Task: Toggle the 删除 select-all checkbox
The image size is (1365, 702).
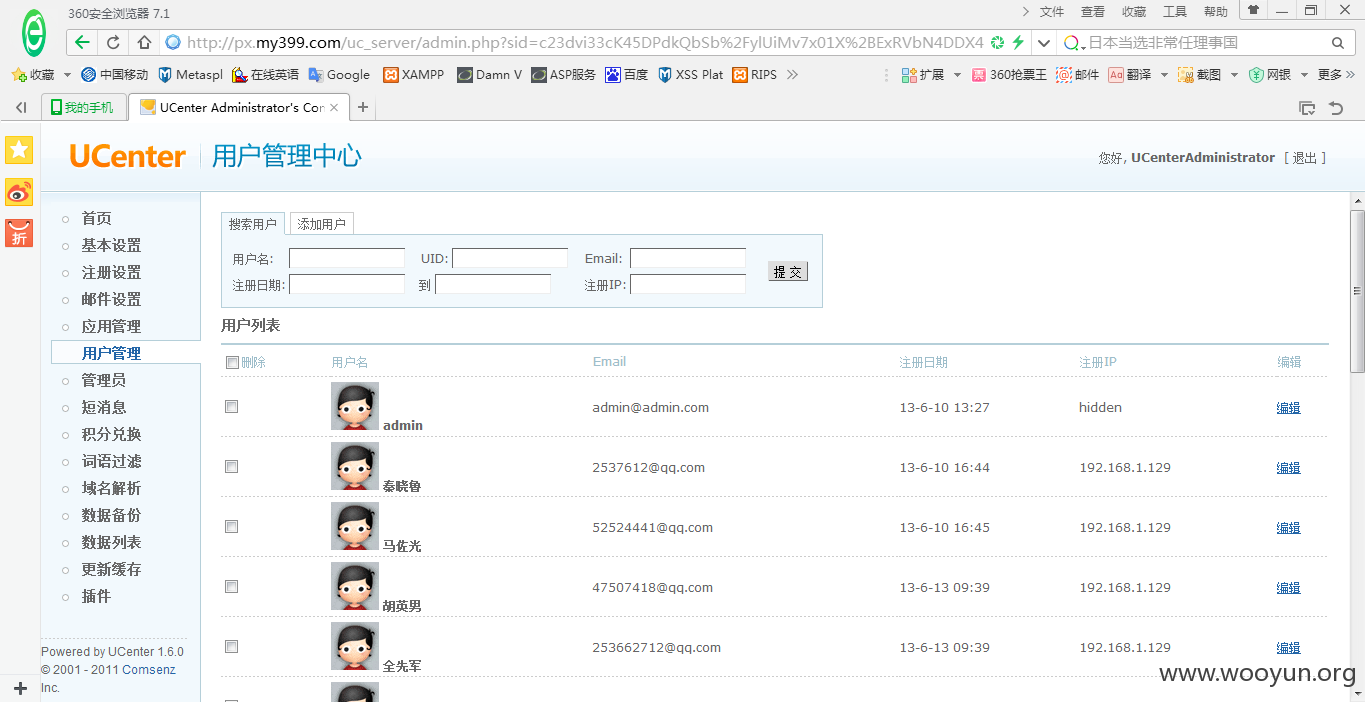Action: 232,362
